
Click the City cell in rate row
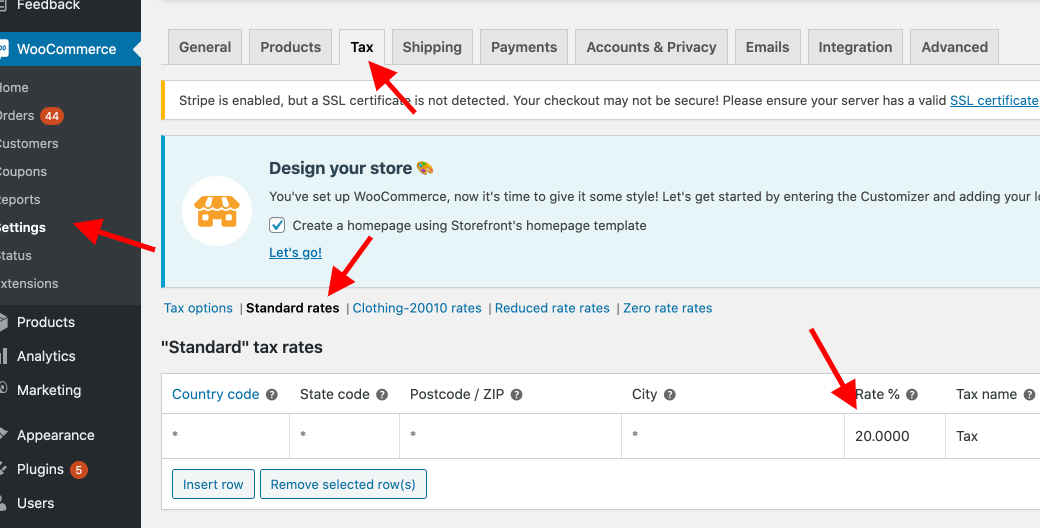(x=733, y=436)
